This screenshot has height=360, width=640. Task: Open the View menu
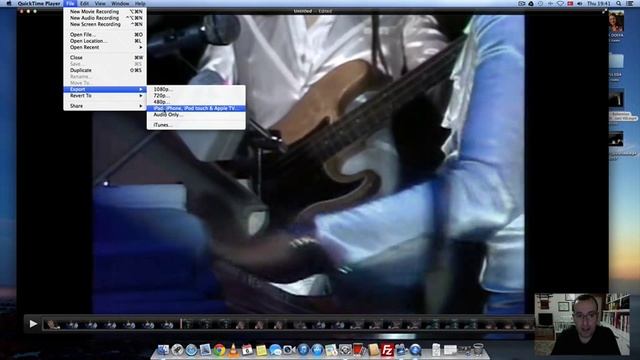100,3
